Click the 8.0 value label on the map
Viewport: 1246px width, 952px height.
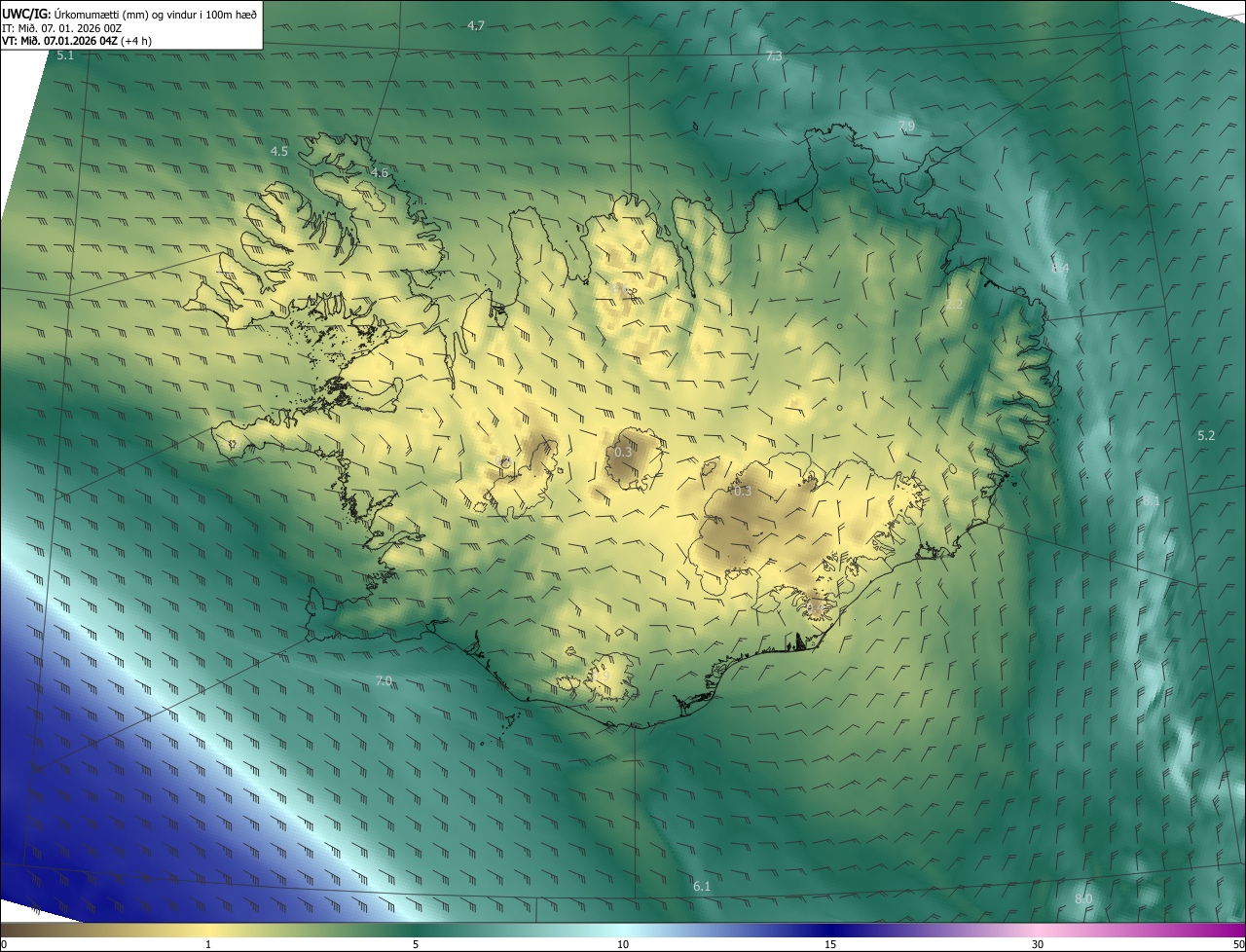[1083, 898]
